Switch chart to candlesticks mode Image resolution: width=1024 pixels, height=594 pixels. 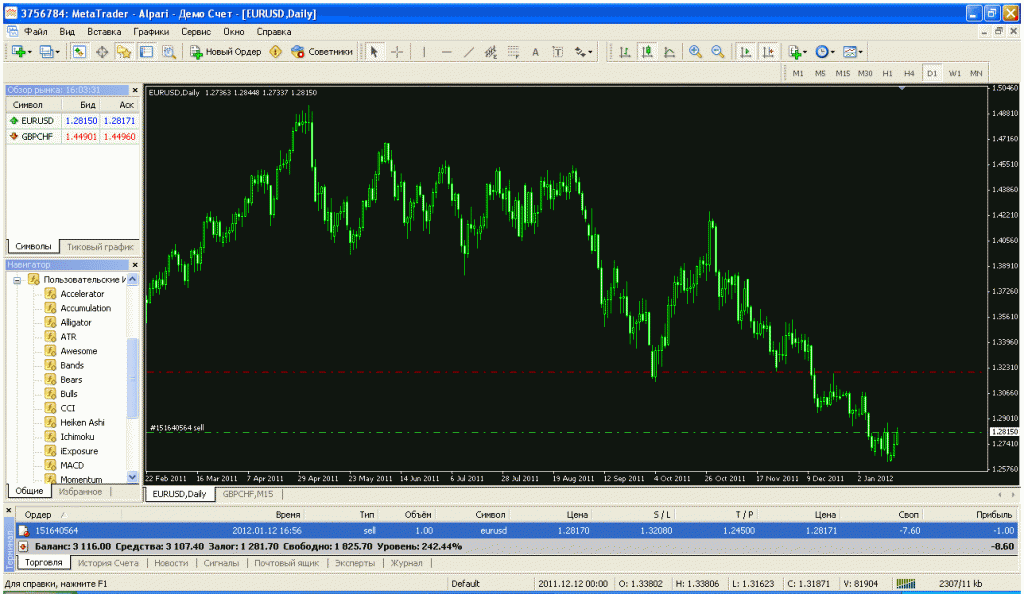coord(646,51)
